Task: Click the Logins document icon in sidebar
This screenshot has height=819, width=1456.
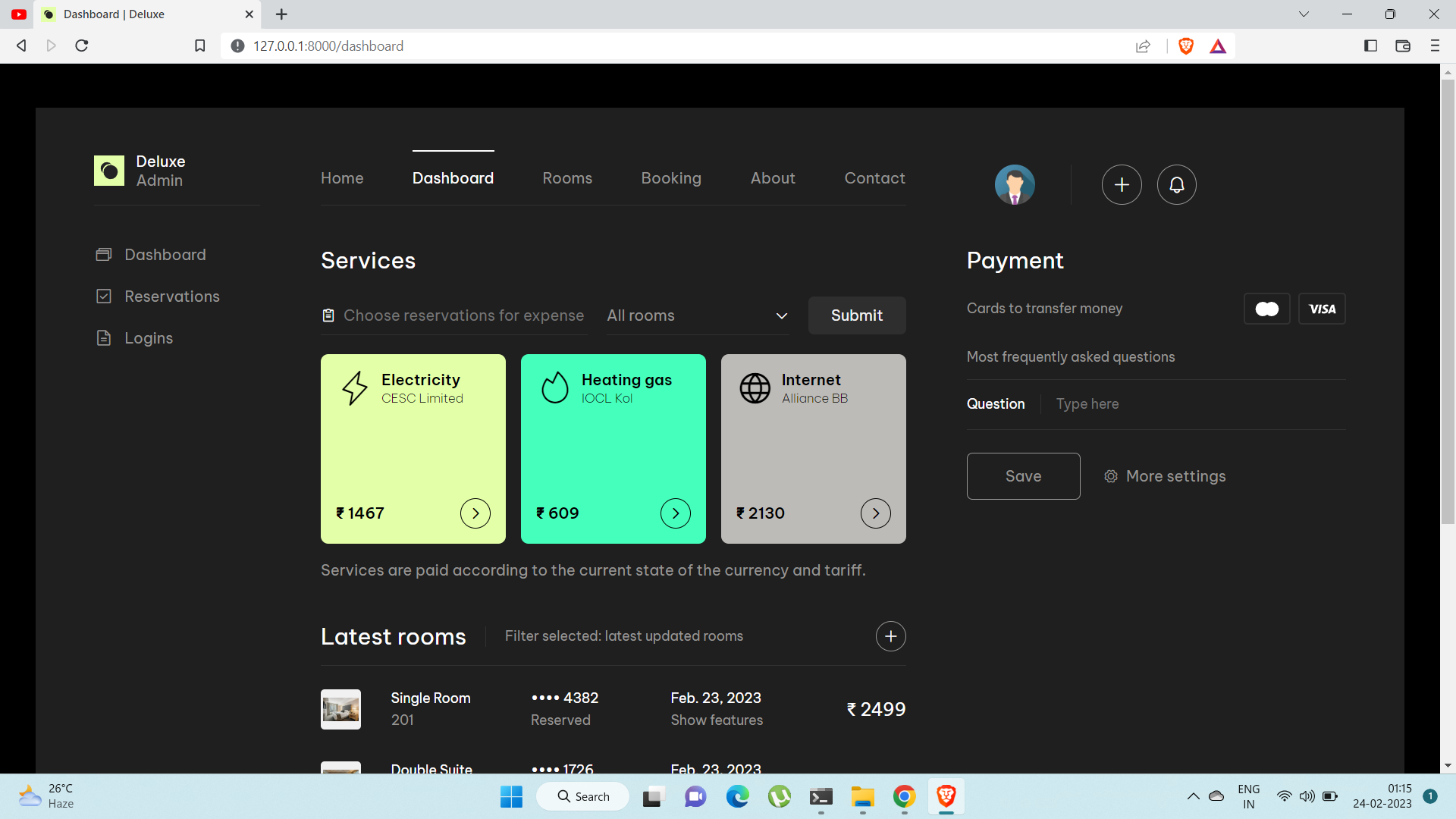Action: coord(104,337)
